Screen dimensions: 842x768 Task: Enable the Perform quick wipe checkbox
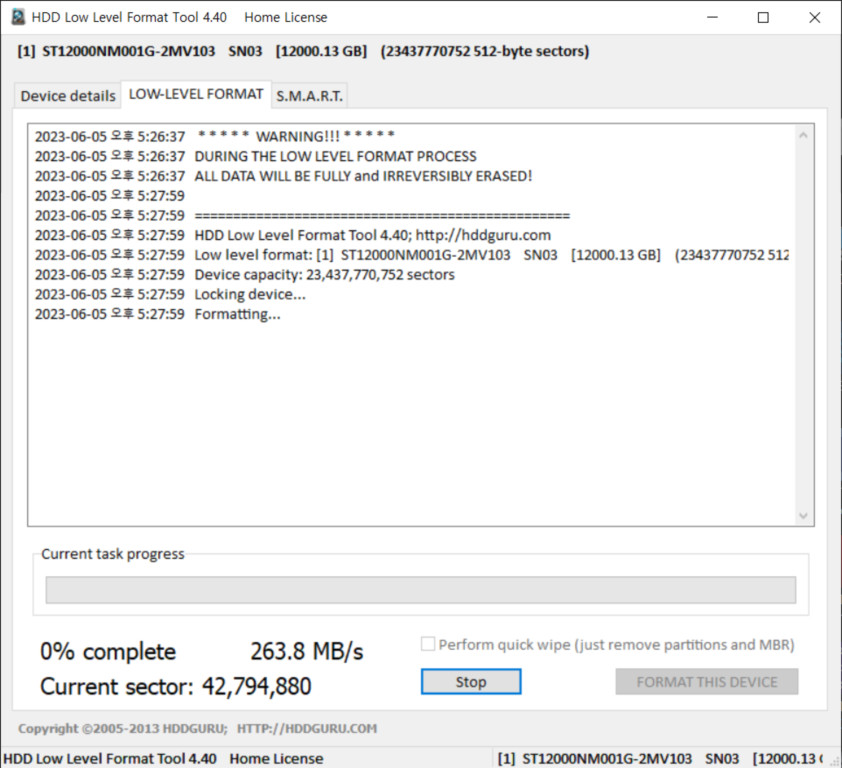tap(428, 644)
